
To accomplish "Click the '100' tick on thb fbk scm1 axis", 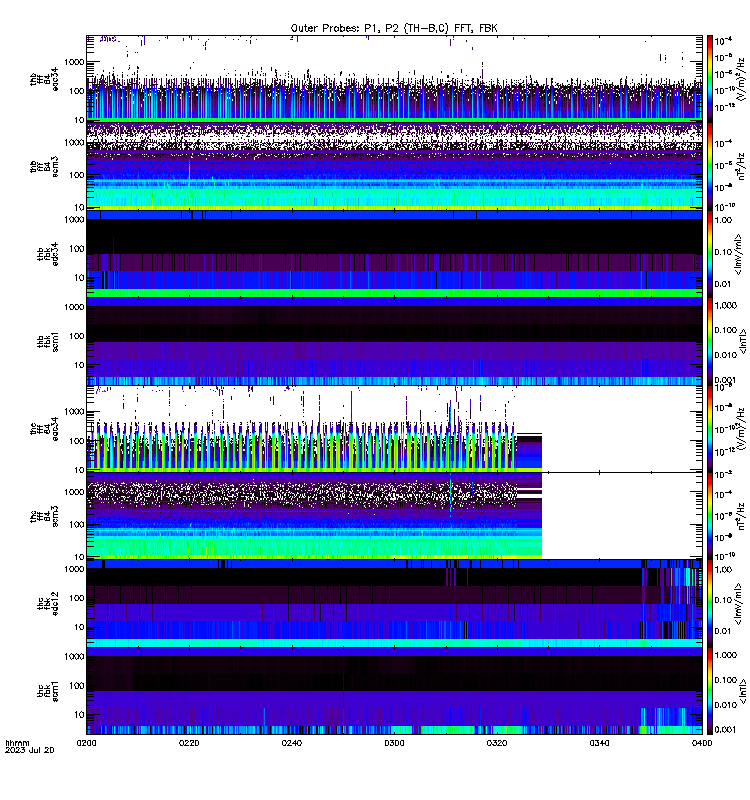I will coord(77,336).
